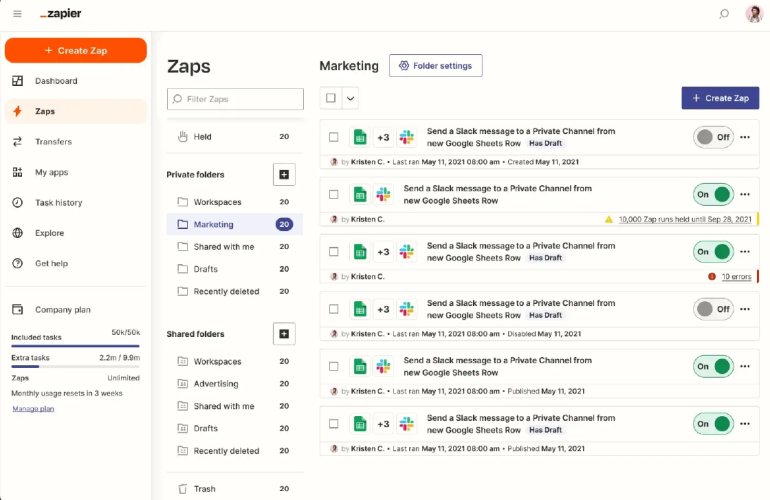Click the Trash bin icon
This screenshot has height=500, width=770.
[x=183, y=489]
